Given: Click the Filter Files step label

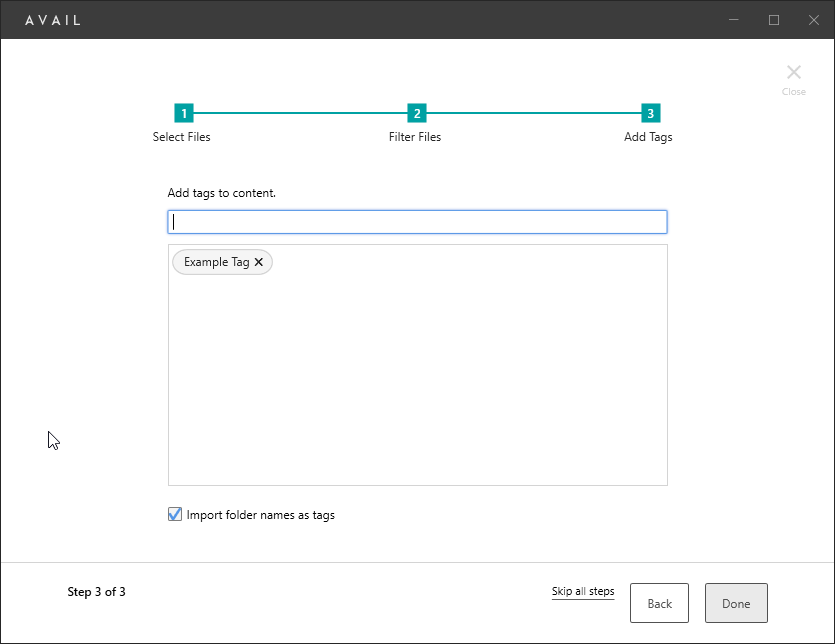Looking at the screenshot, I should (x=415, y=137).
